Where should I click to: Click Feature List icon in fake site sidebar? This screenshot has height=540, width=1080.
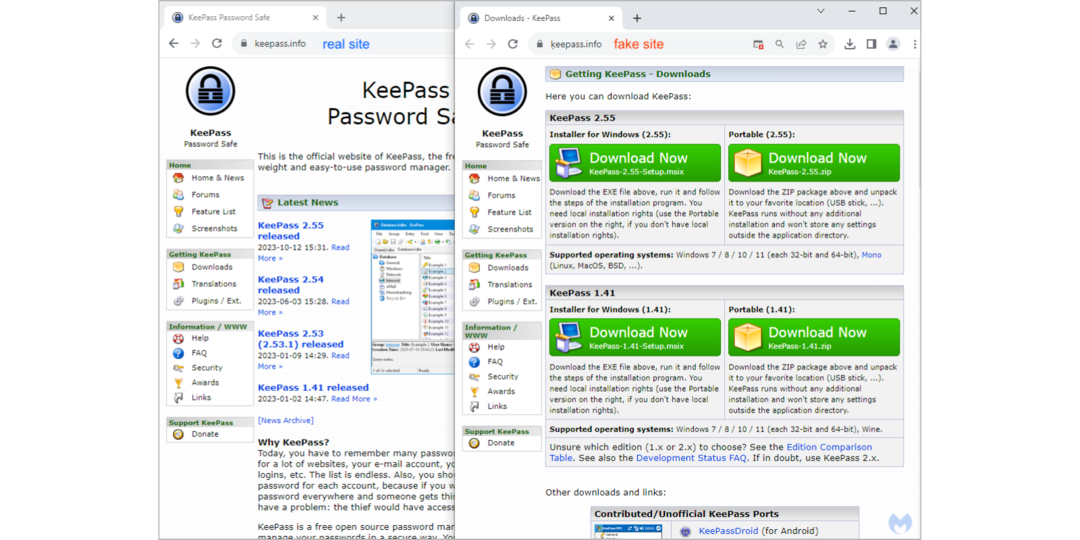click(x=474, y=212)
